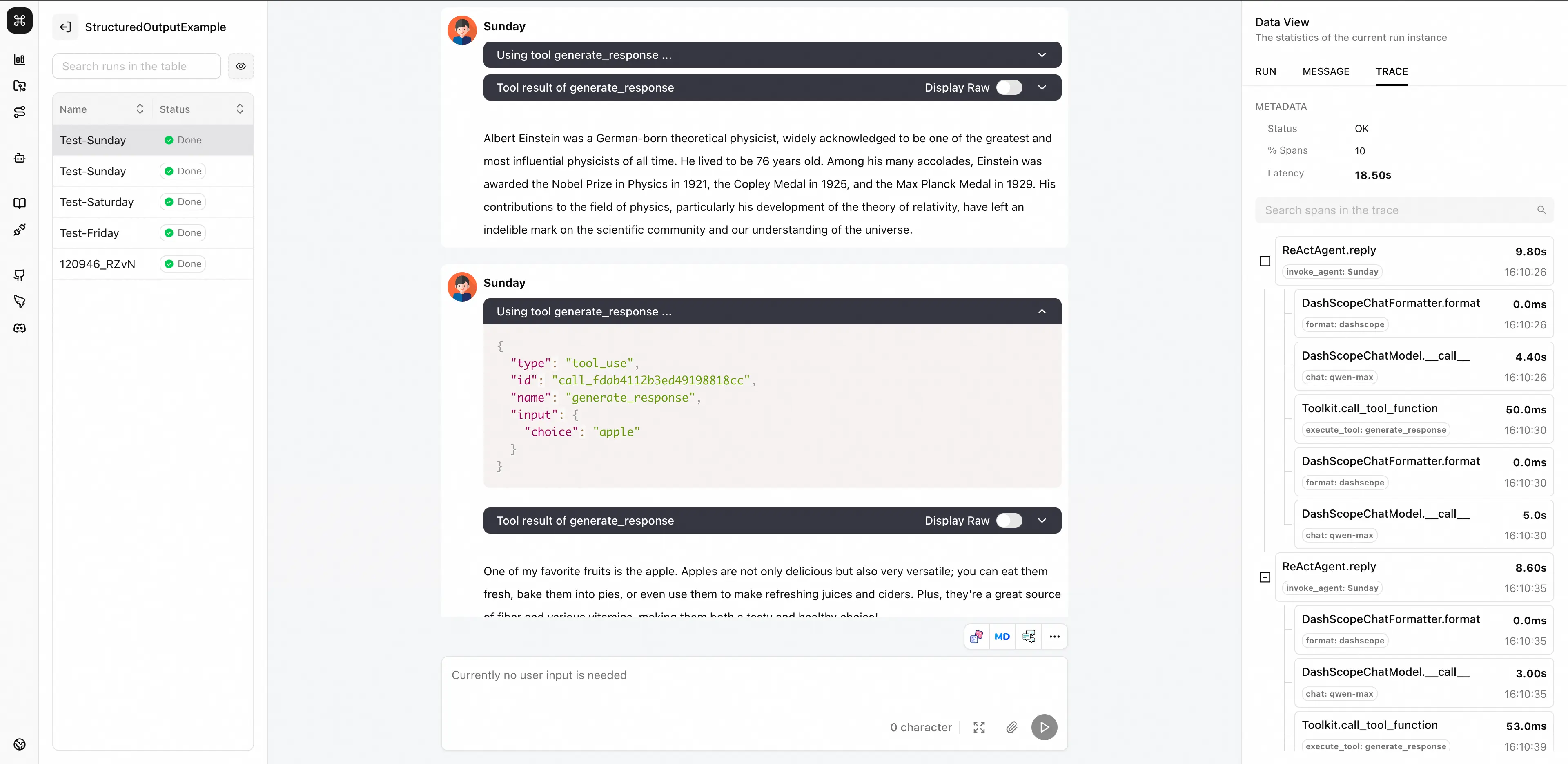Open the Discord icon in left sidebar
The height and width of the screenshot is (764, 1568).
[20, 328]
